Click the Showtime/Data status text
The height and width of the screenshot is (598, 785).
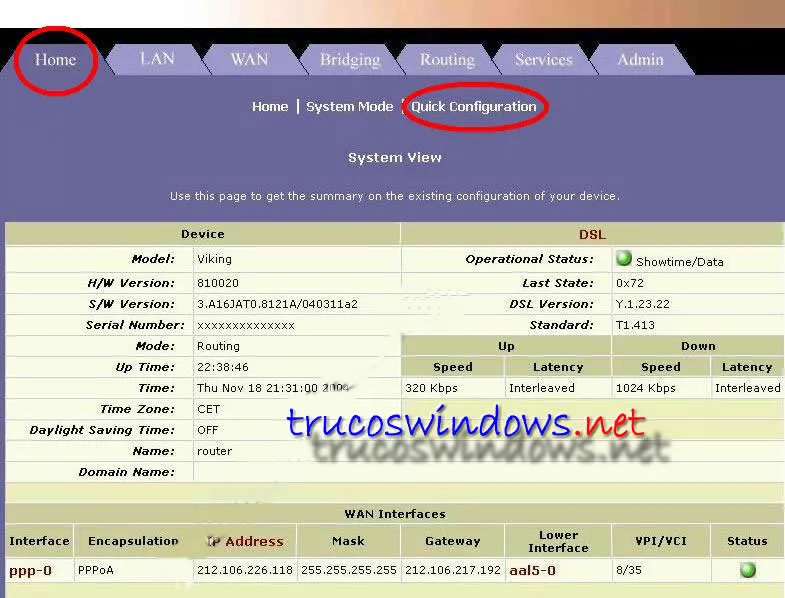point(679,262)
